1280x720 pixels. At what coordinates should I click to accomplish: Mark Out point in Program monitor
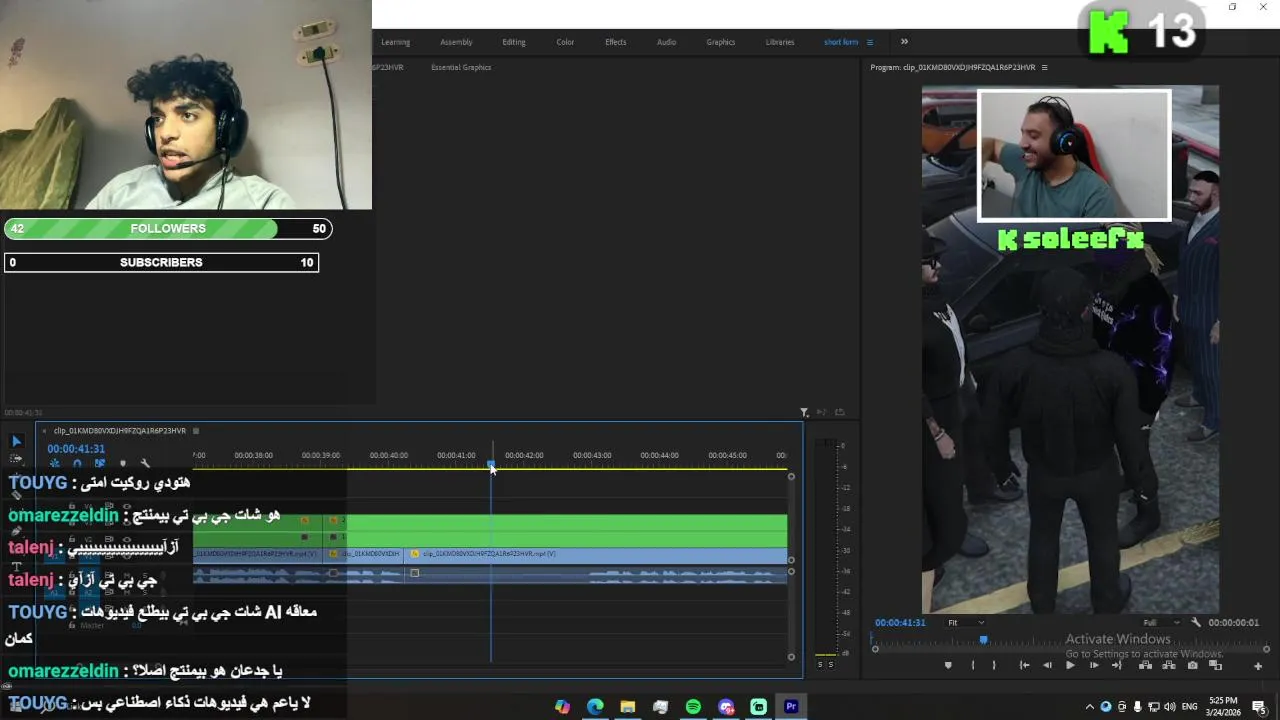[994, 665]
